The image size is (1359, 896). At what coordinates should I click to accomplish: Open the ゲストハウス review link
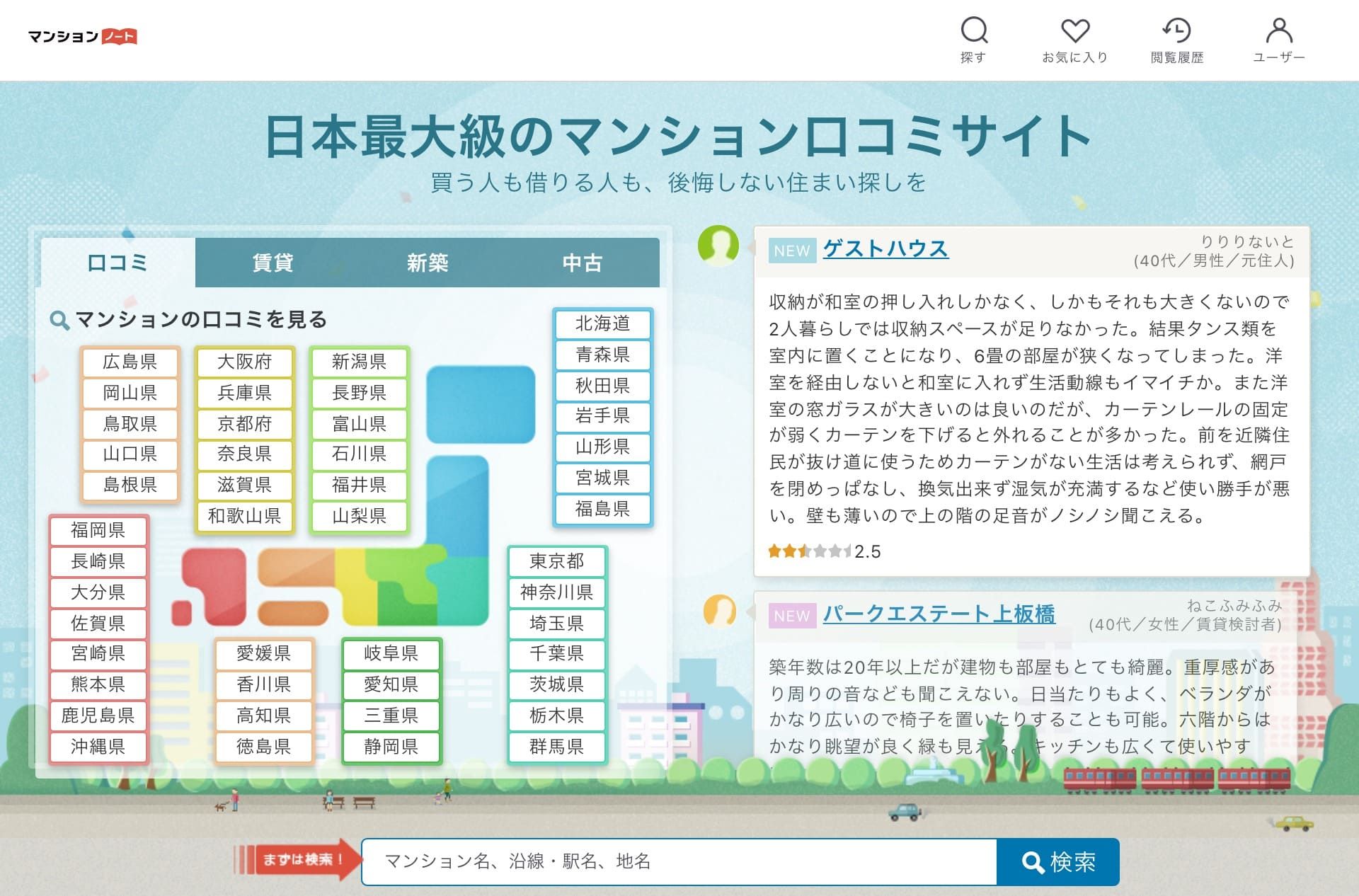click(x=885, y=248)
